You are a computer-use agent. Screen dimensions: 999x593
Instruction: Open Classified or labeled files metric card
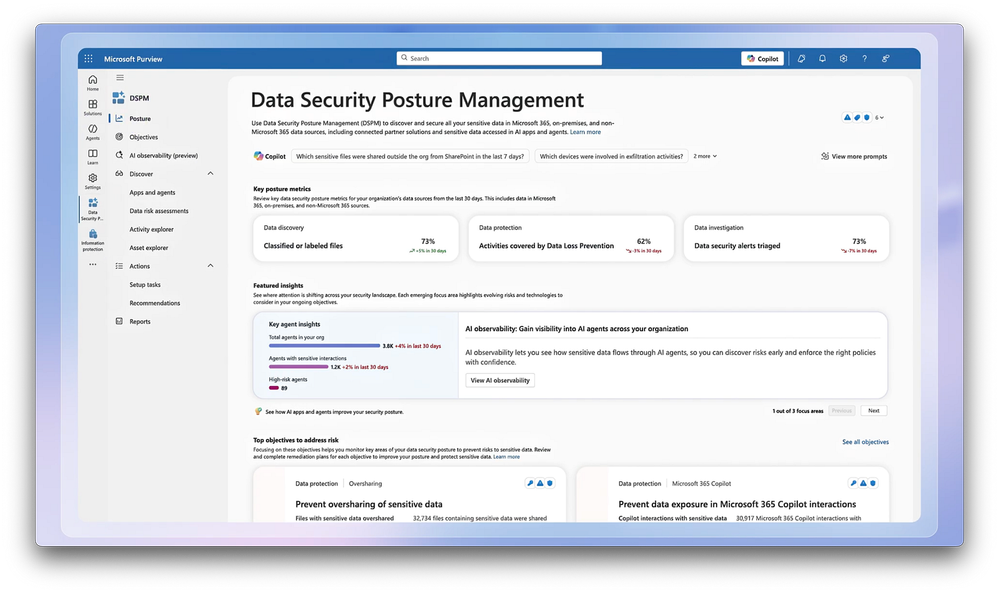356,238
